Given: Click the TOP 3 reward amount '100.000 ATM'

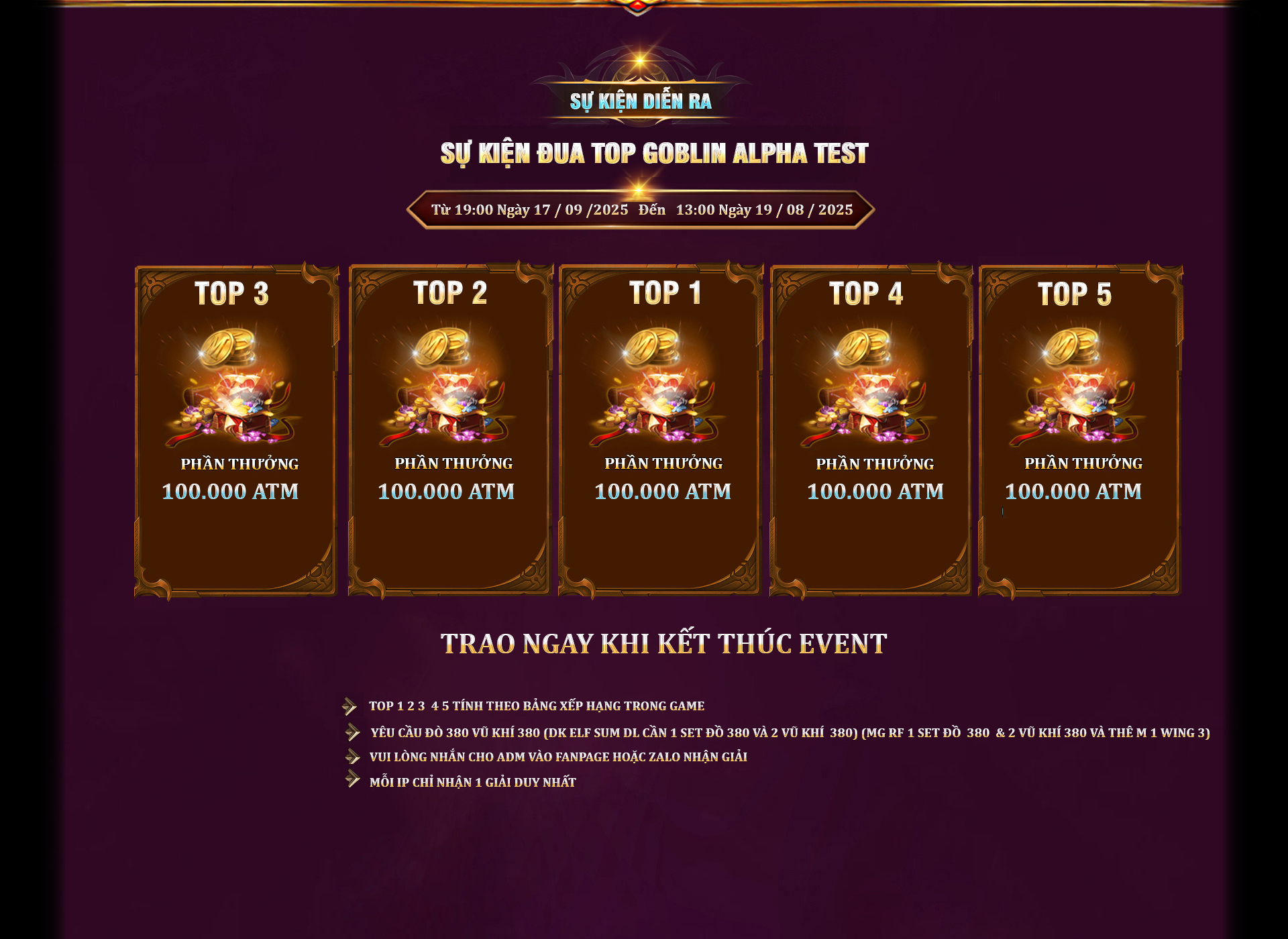Looking at the screenshot, I should [x=230, y=492].
